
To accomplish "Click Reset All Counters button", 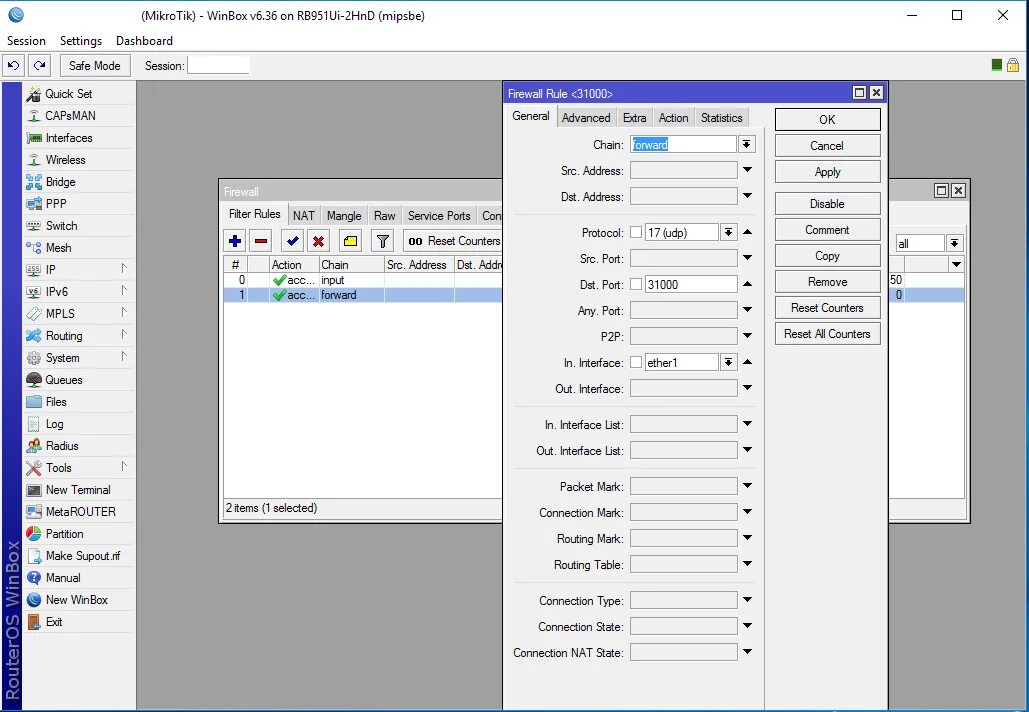I will tap(828, 333).
